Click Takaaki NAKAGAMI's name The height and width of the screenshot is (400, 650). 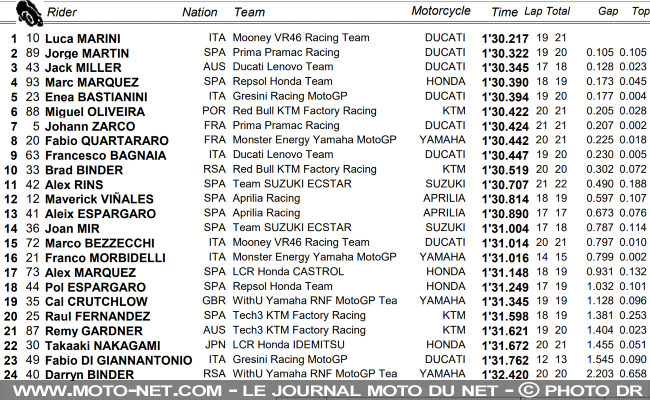102,345
